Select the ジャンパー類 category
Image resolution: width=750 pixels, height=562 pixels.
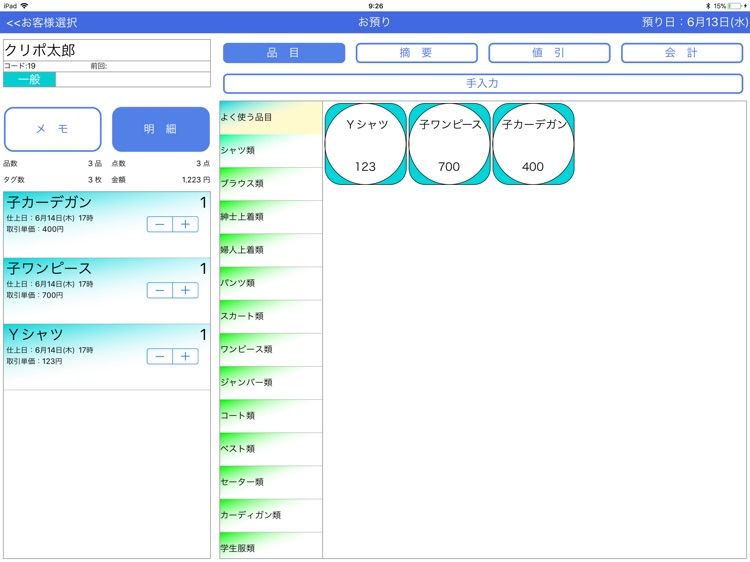[x=271, y=383]
